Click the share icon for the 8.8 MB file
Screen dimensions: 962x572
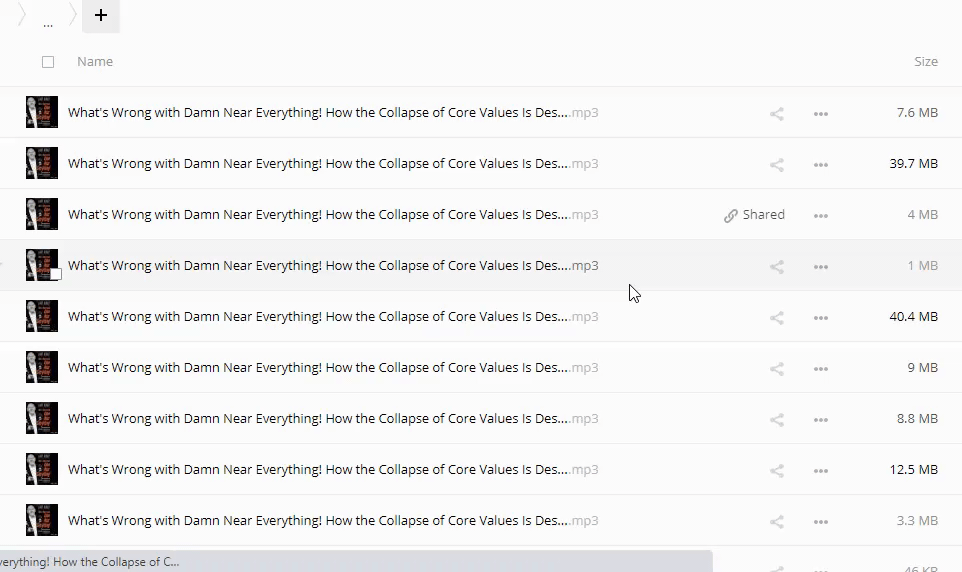coord(776,419)
